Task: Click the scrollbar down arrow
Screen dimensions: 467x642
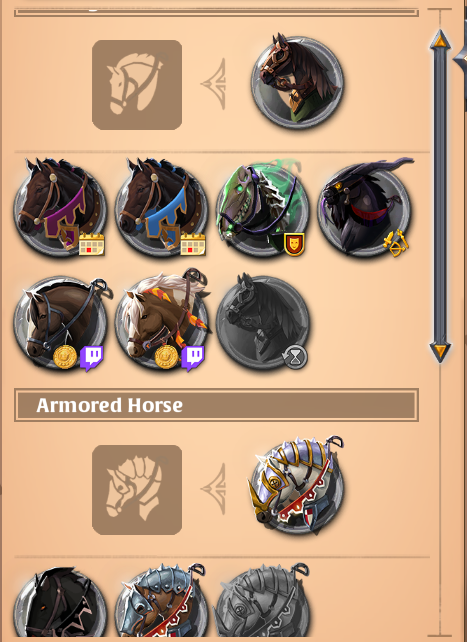Action: point(440,352)
